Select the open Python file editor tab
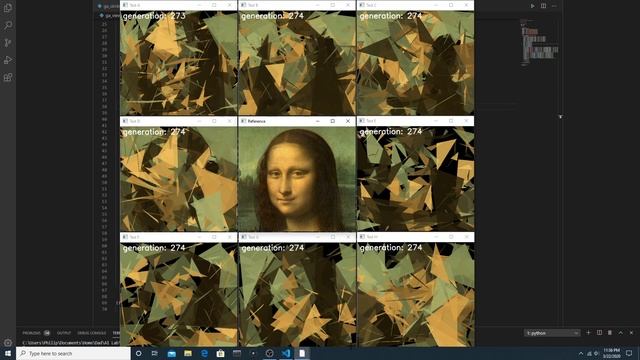The height and width of the screenshot is (360, 640). pyautogui.click(x=109, y=6)
